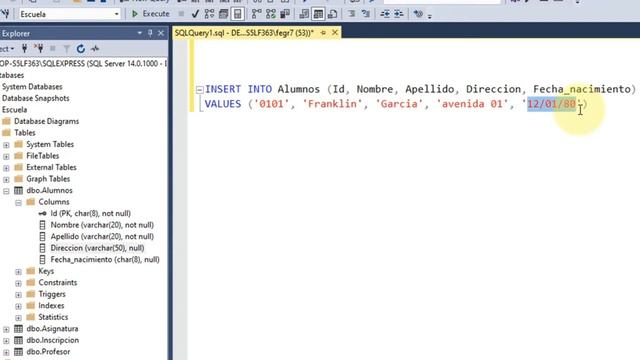
Task: Click the Alumnos table name in the query
Action: click(299, 89)
